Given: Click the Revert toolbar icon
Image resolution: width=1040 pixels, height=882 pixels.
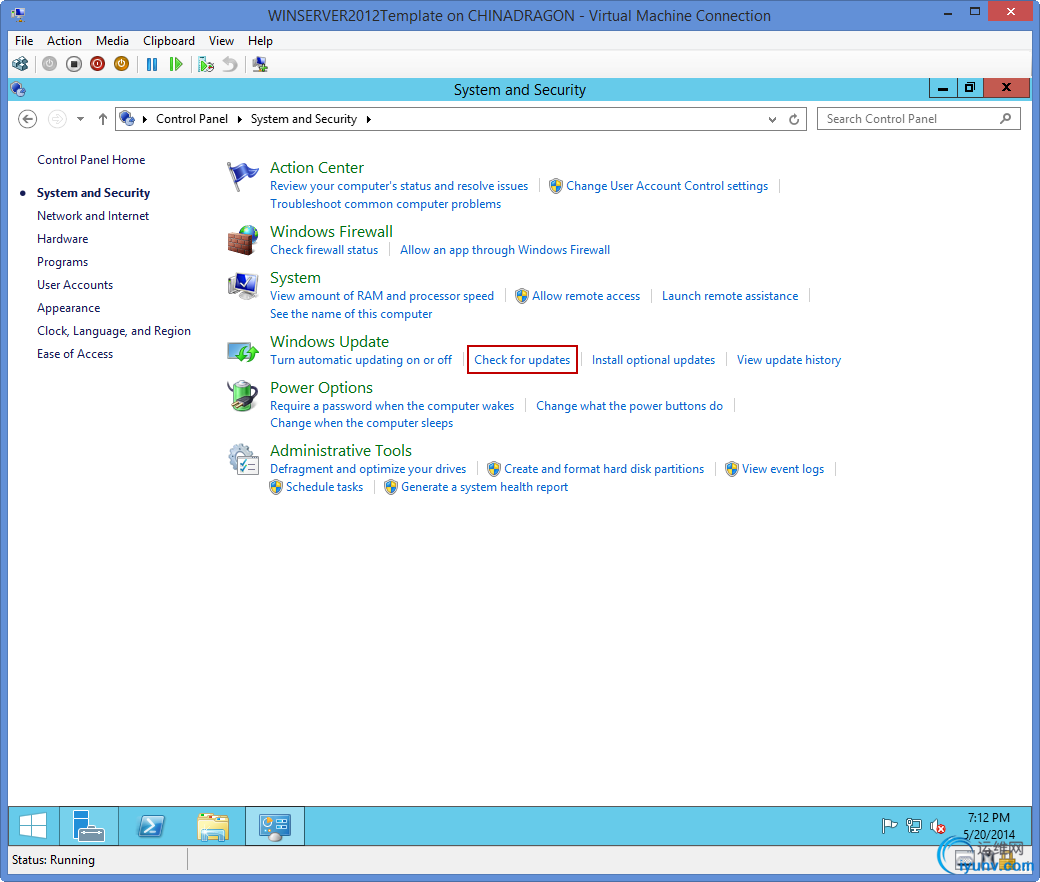Looking at the screenshot, I should [230, 64].
